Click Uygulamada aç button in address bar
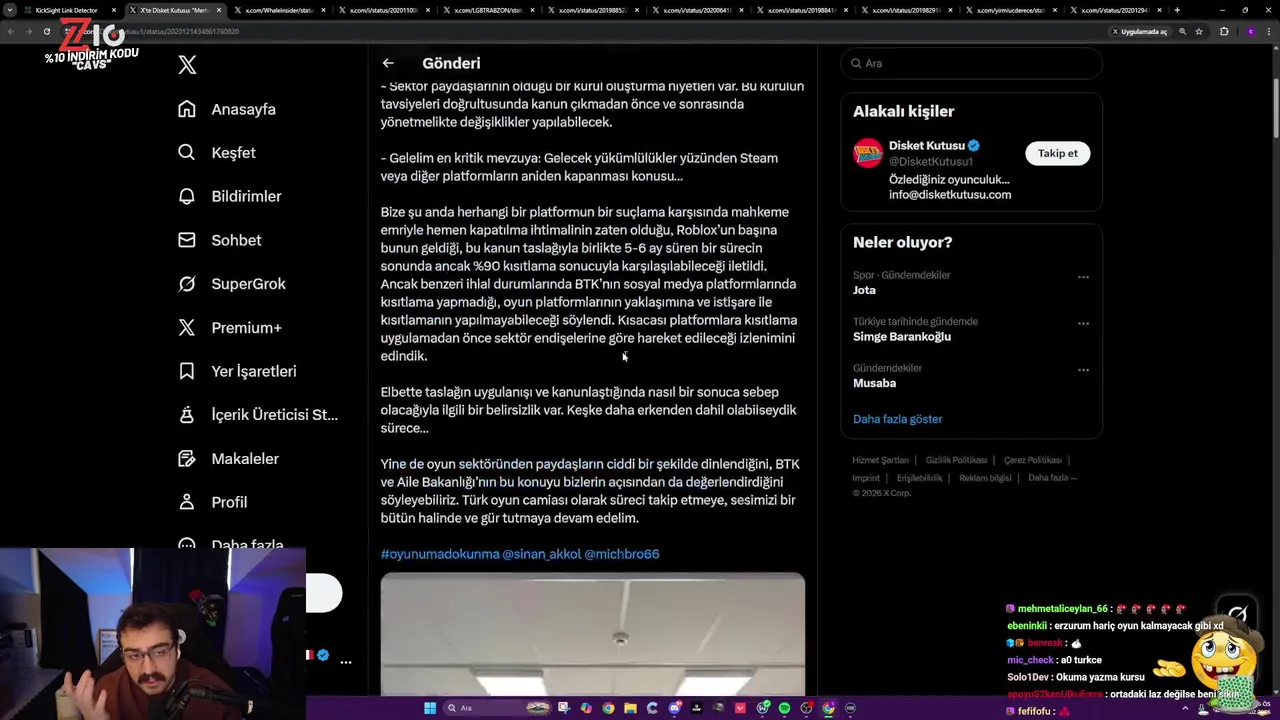Viewport: 1280px width, 720px height. click(x=1139, y=31)
